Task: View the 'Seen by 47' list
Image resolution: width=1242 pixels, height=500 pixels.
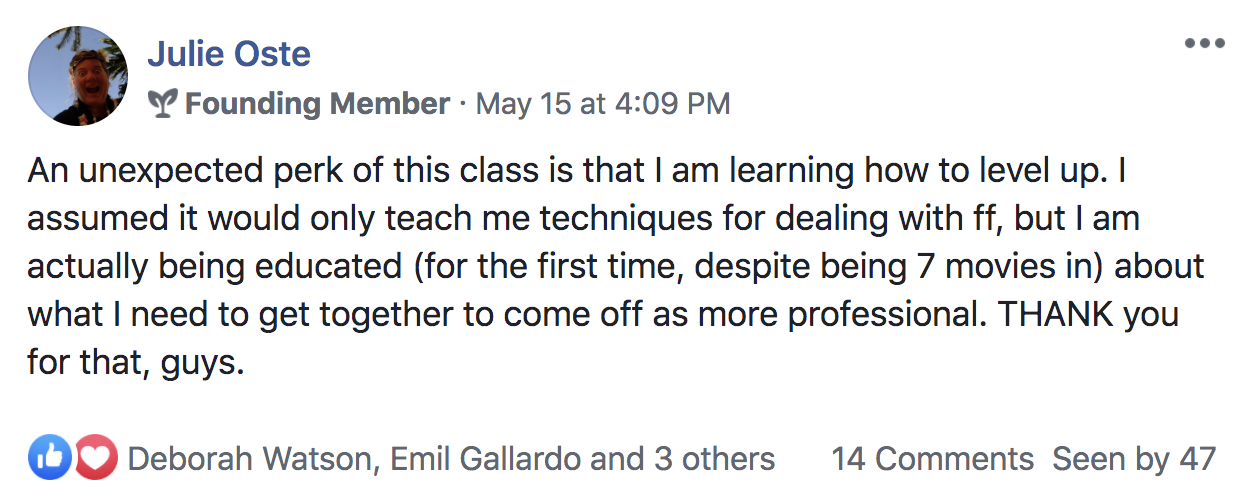Action: [x=1134, y=459]
